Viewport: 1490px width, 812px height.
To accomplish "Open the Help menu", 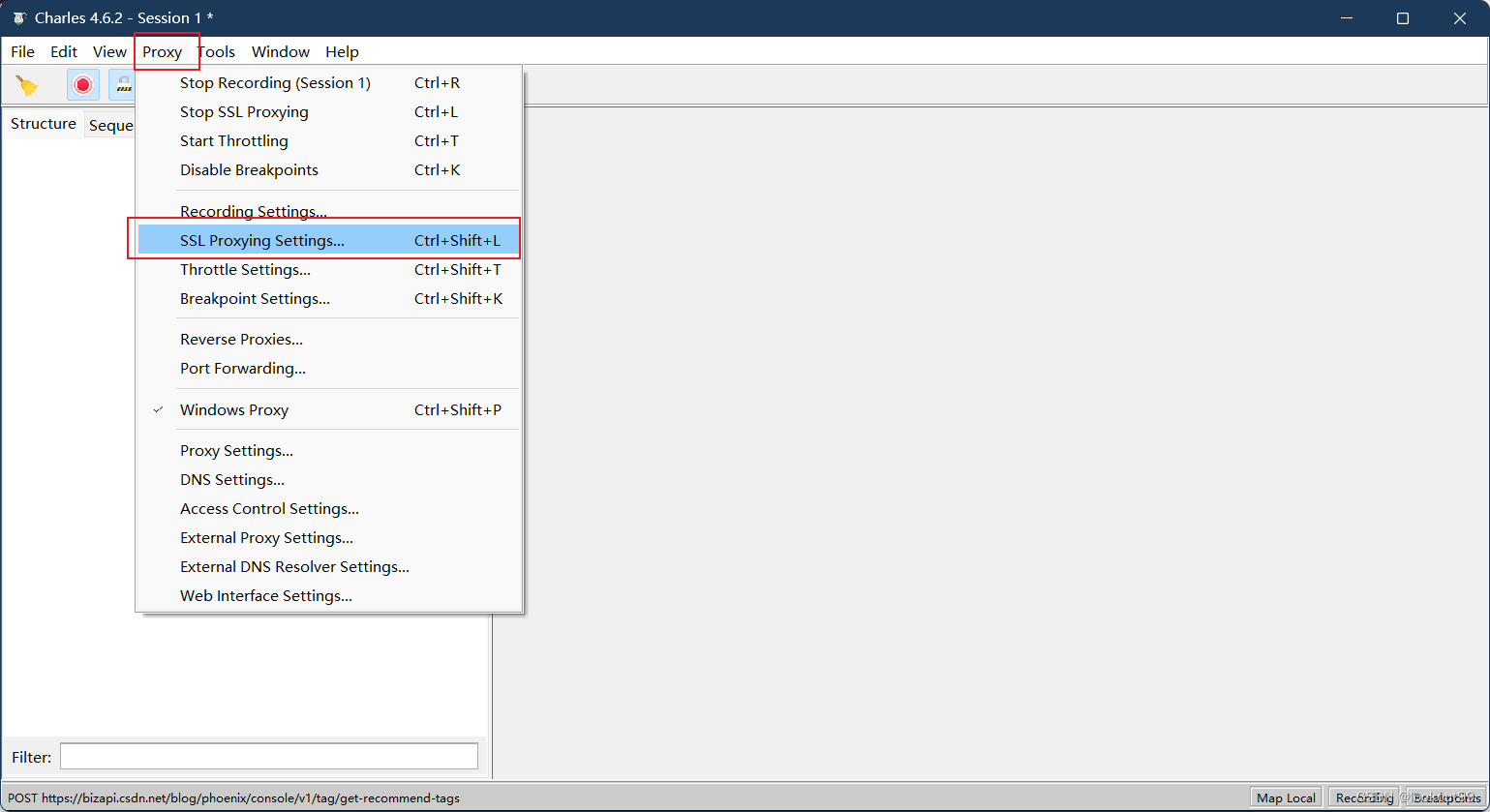I will (342, 52).
